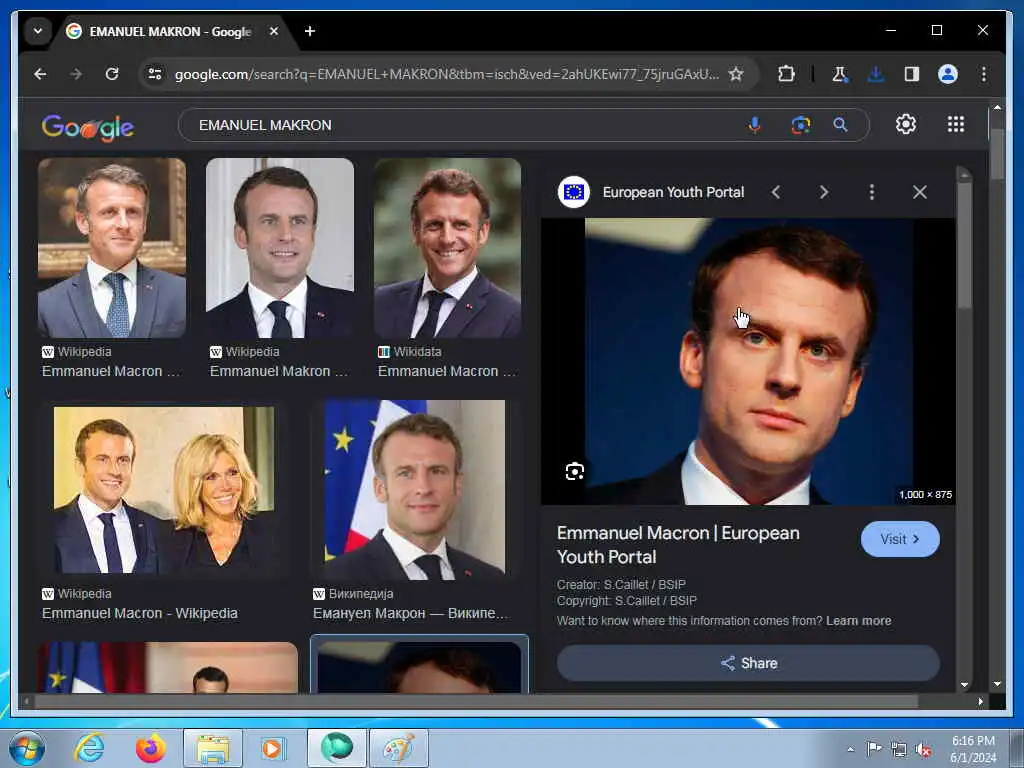Click the forward navigation arrow
The image size is (1024, 768).
click(76, 74)
